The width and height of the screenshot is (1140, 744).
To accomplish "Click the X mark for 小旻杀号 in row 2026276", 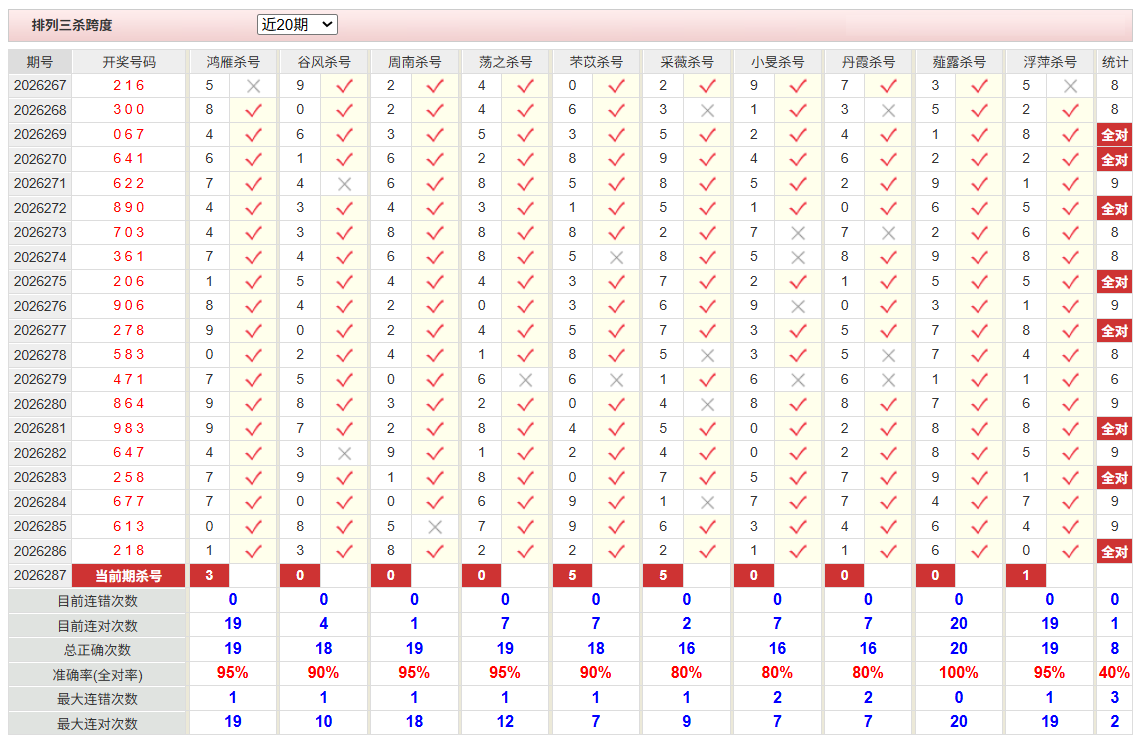I will pos(798,306).
